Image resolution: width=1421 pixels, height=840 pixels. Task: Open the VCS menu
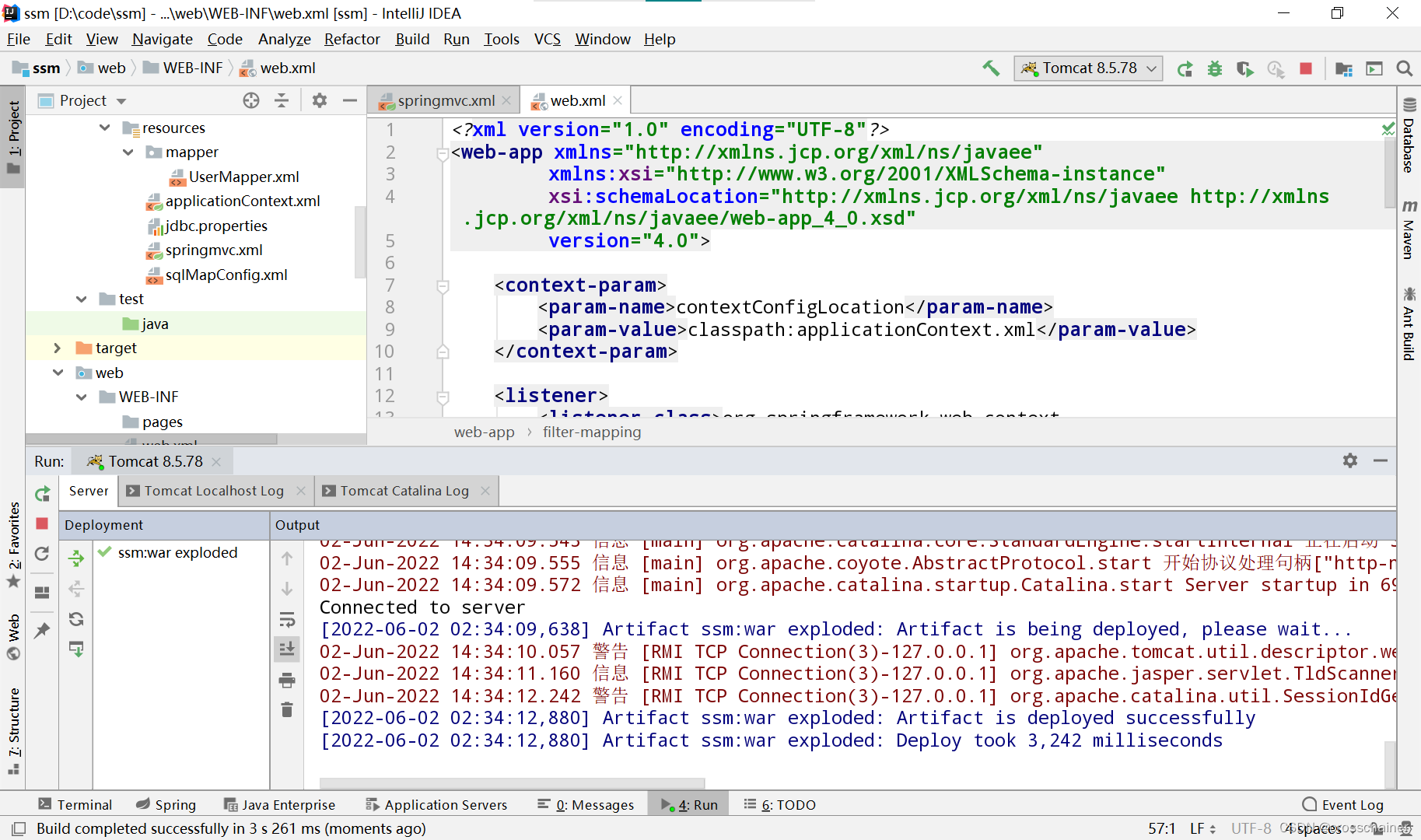click(547, 40)
